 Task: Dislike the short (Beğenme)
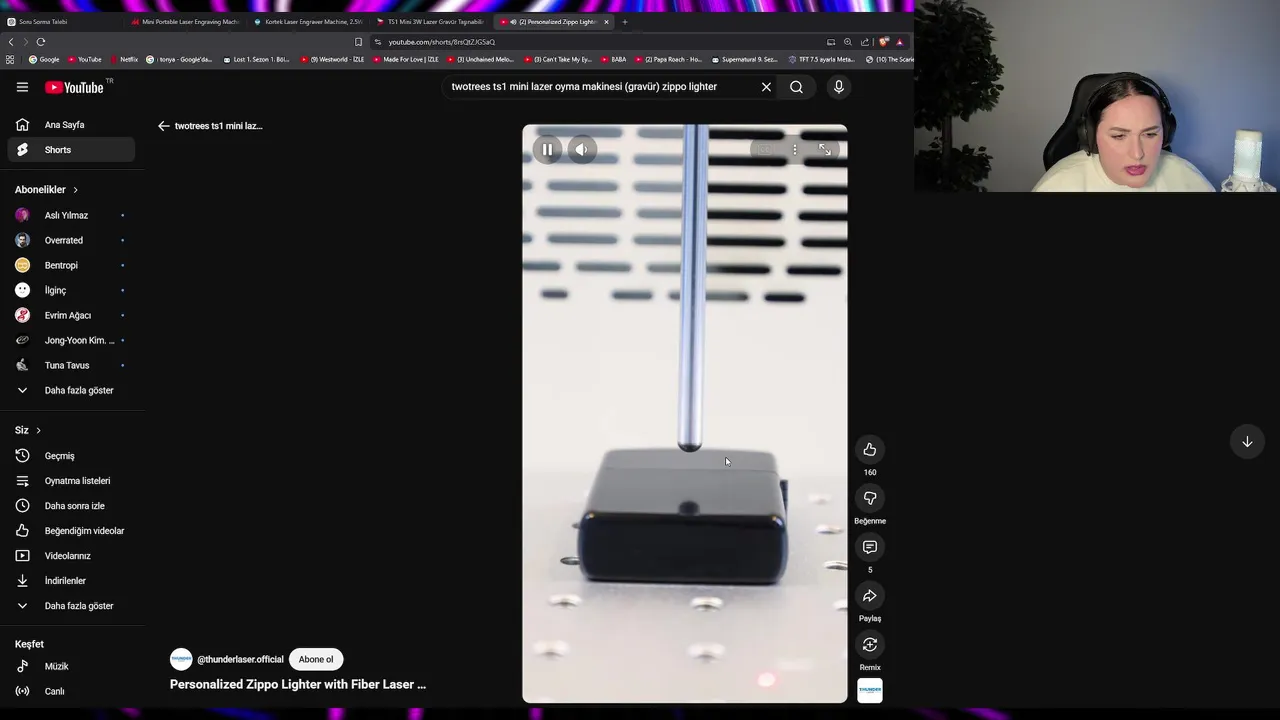[870, 498]
